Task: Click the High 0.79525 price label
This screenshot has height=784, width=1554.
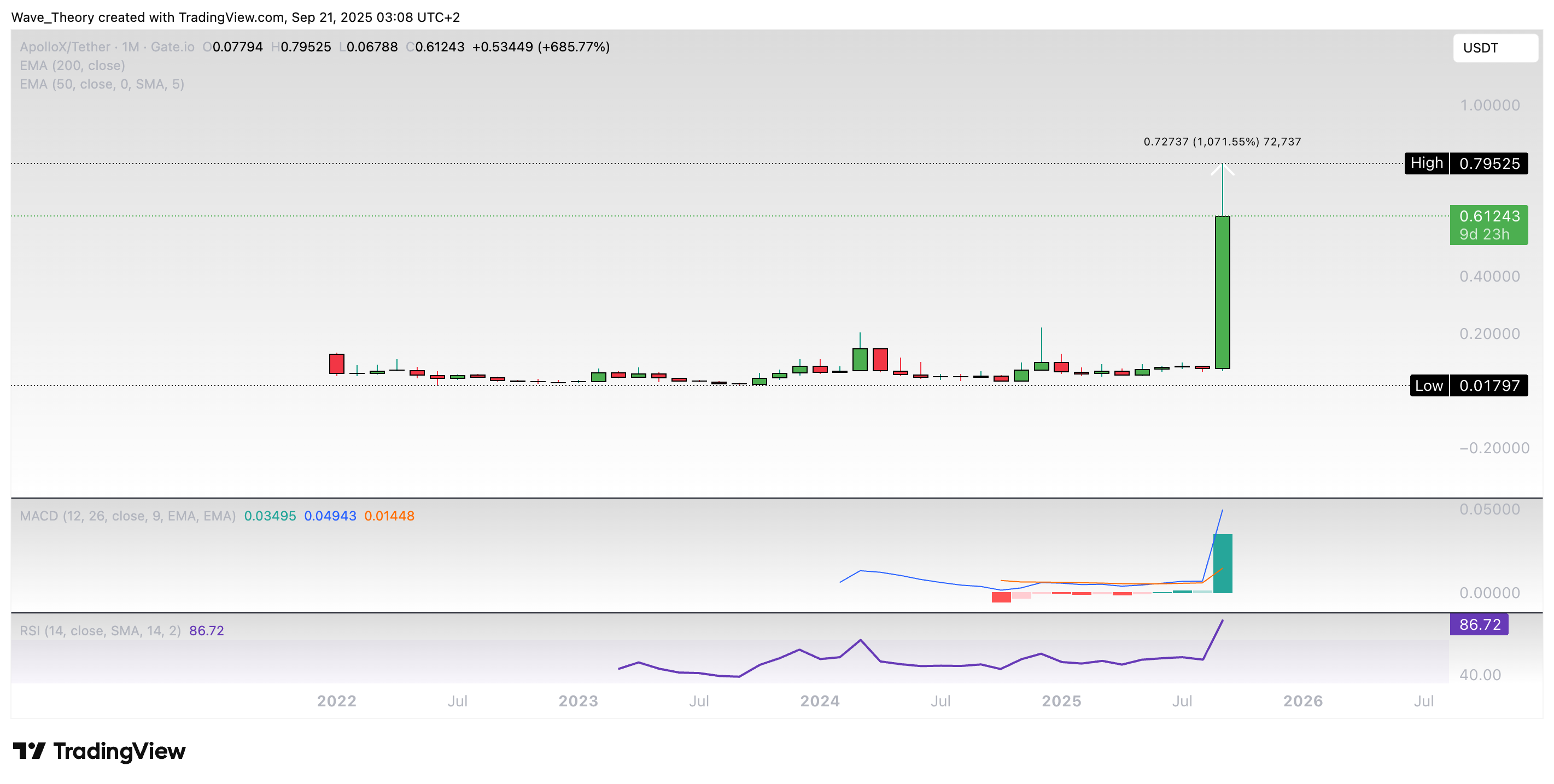Action: [x=1466, y=163]
